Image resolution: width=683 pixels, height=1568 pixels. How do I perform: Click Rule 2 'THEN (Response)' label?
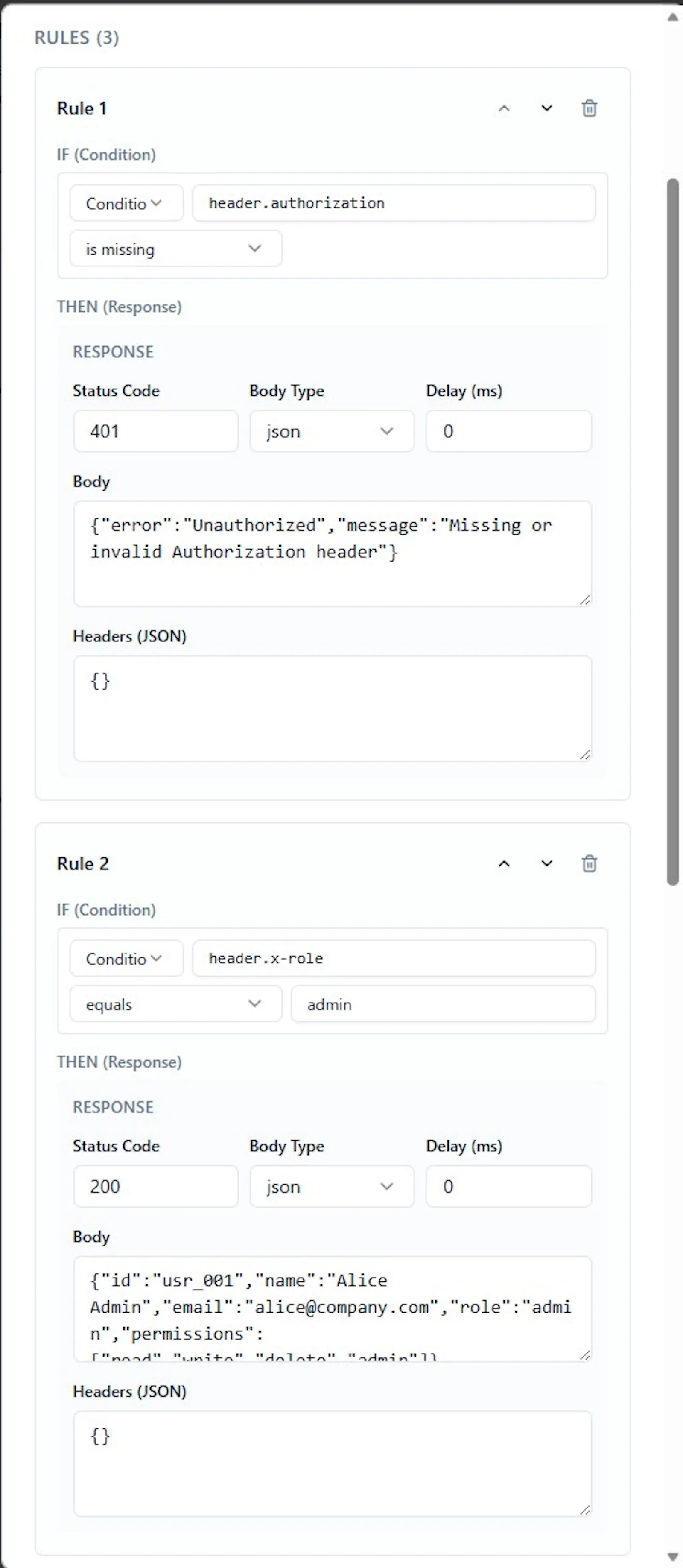pos(120,1062)
